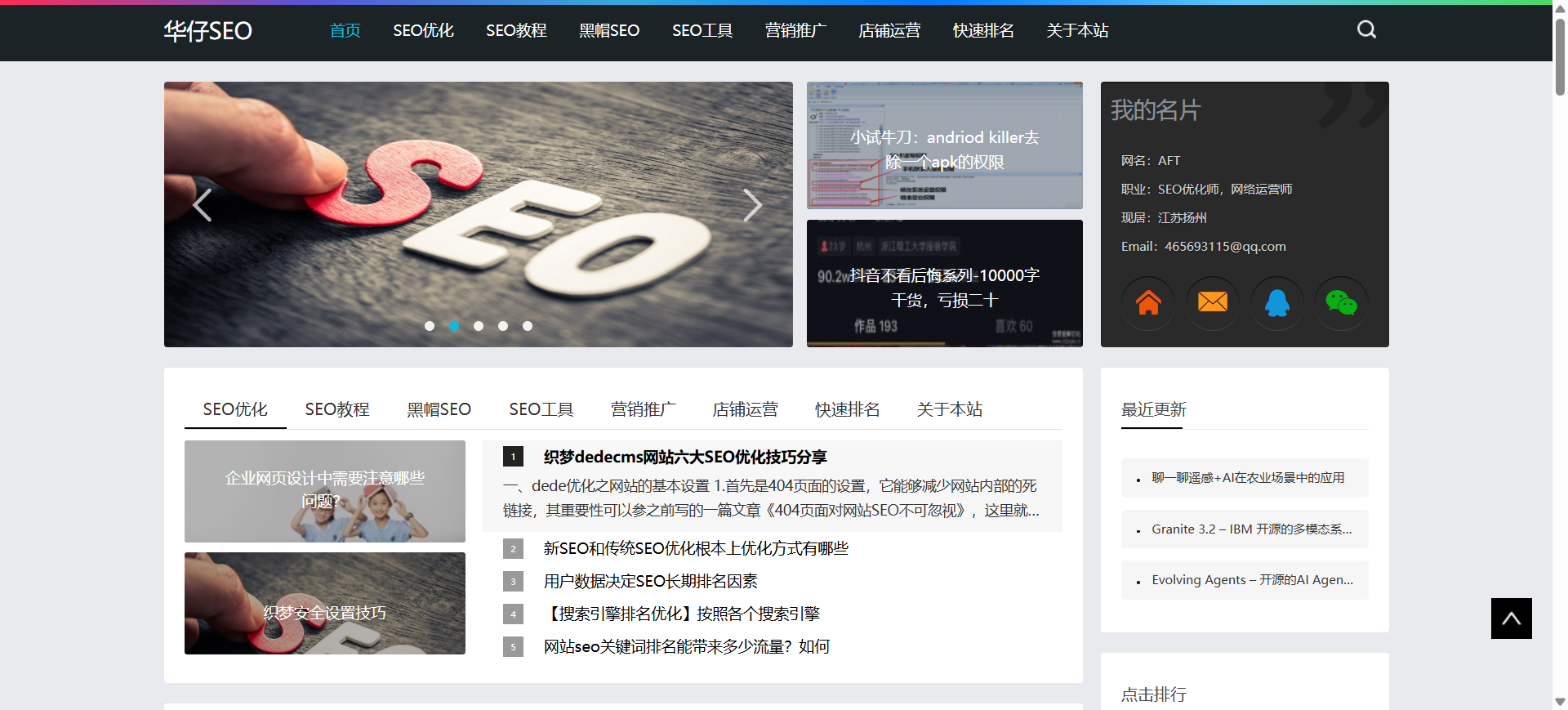Click the scrollbar down arrow
Viewport: 1568px width, 710px height.
pyautogui.click(x=1560, y=702)
